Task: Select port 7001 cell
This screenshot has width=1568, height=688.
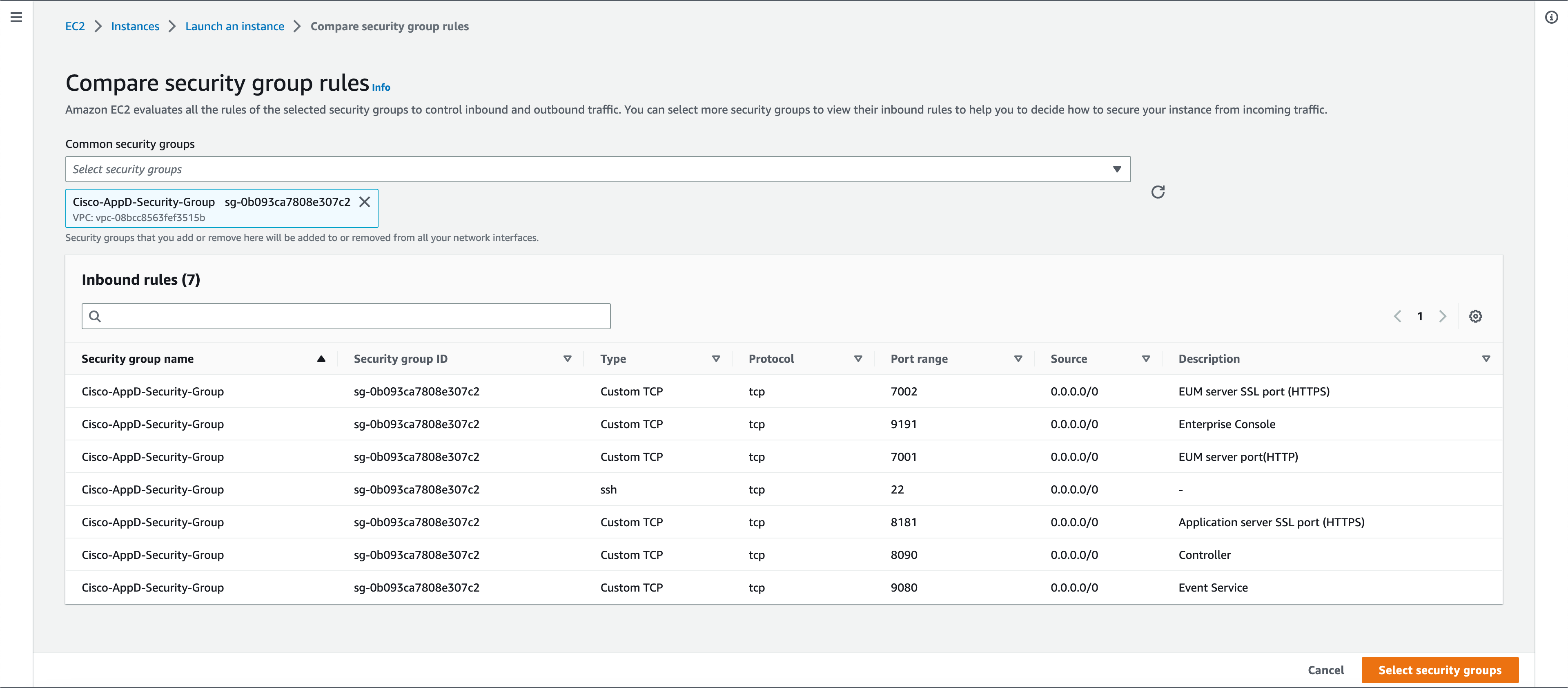Action: click(x=904, y=457)
